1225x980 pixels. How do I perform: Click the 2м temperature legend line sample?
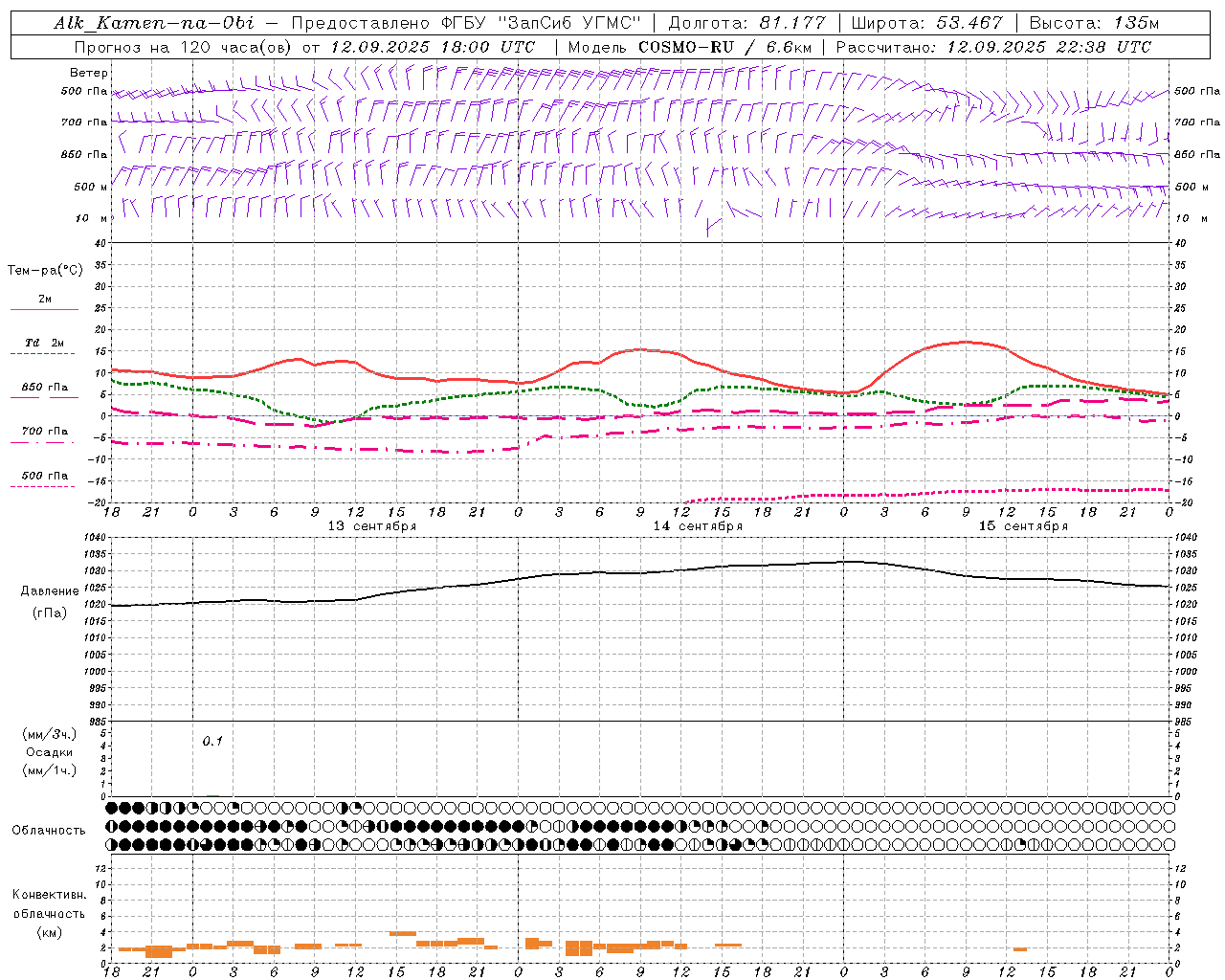pos(44,310)
